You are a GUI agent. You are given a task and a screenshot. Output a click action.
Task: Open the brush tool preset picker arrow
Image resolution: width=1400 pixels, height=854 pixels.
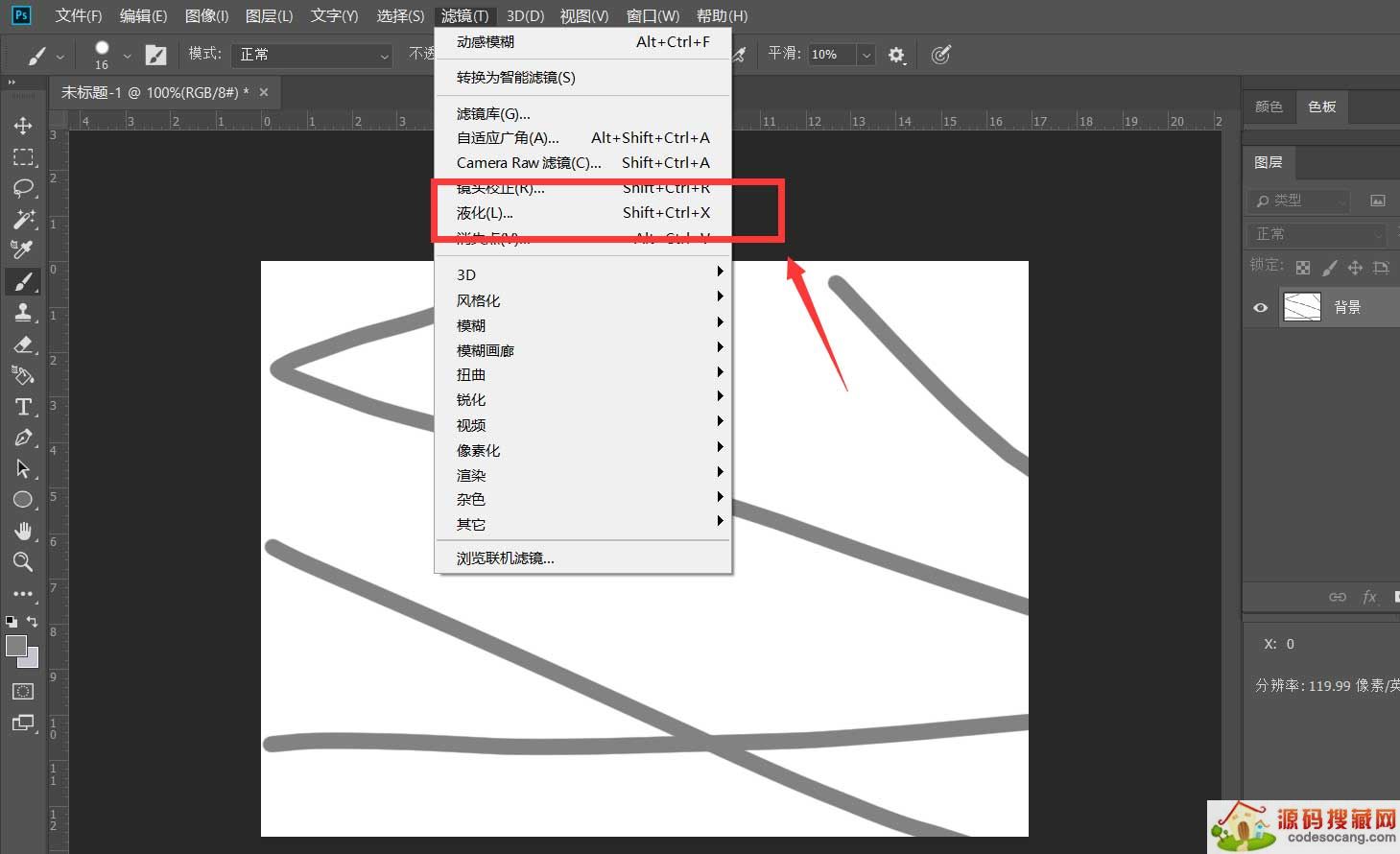click(59, 57)
